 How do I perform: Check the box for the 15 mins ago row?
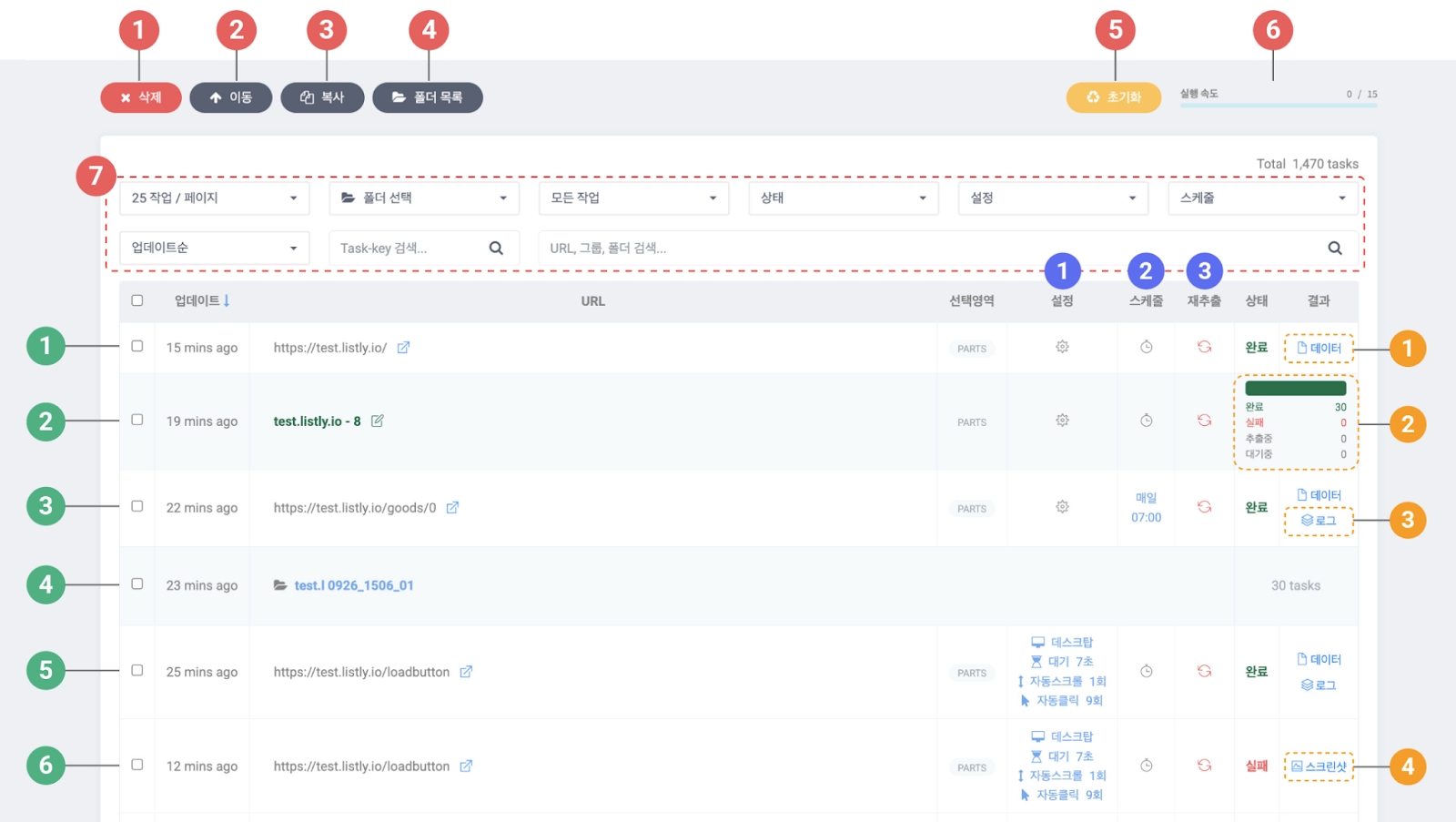137,346
